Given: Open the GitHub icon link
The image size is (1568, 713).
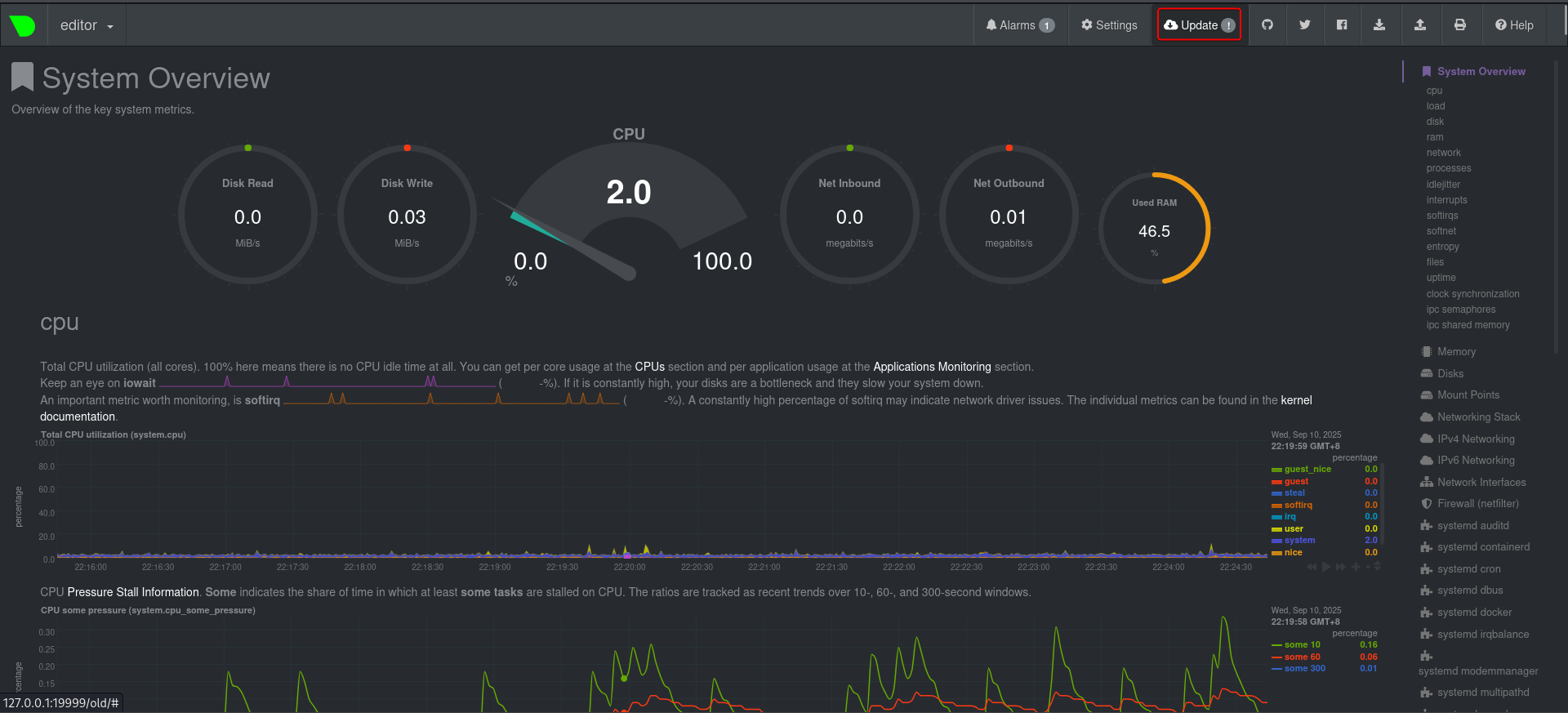Looking at the screenshot, I should [1267, 25].
